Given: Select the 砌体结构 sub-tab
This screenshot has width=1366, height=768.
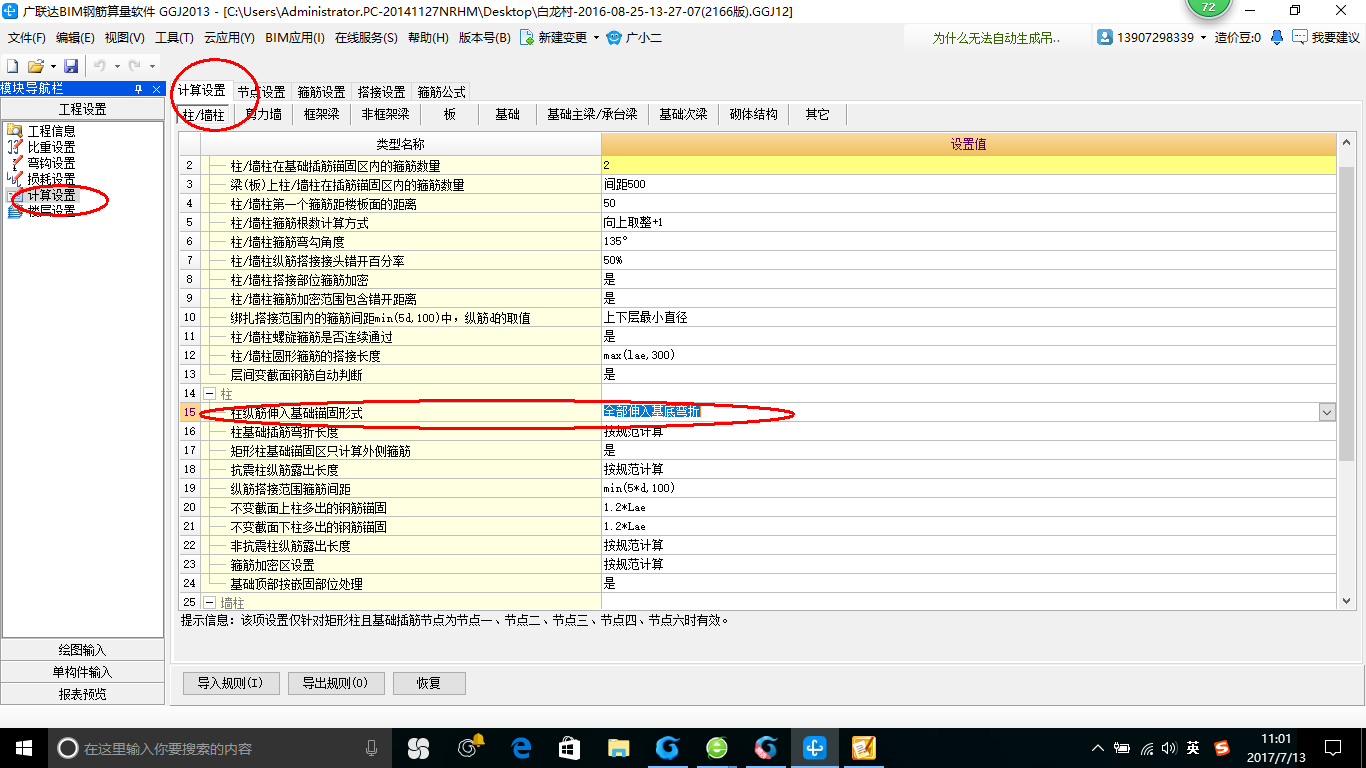Looking at the screenshot, I should pos(754,115).
